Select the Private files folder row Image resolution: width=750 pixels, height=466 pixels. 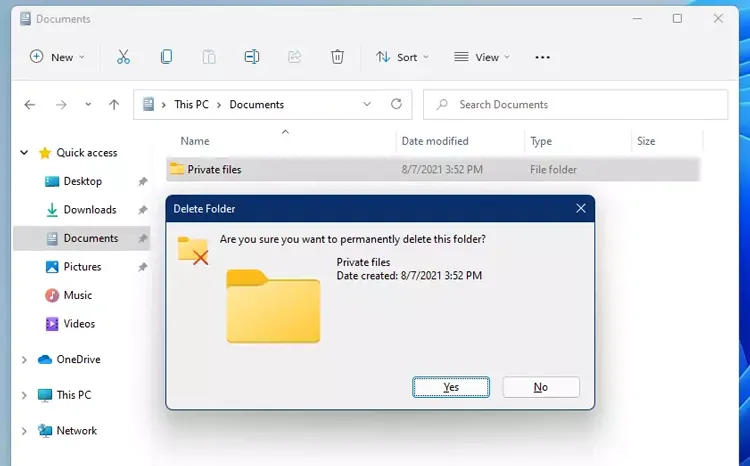(433, 169)
